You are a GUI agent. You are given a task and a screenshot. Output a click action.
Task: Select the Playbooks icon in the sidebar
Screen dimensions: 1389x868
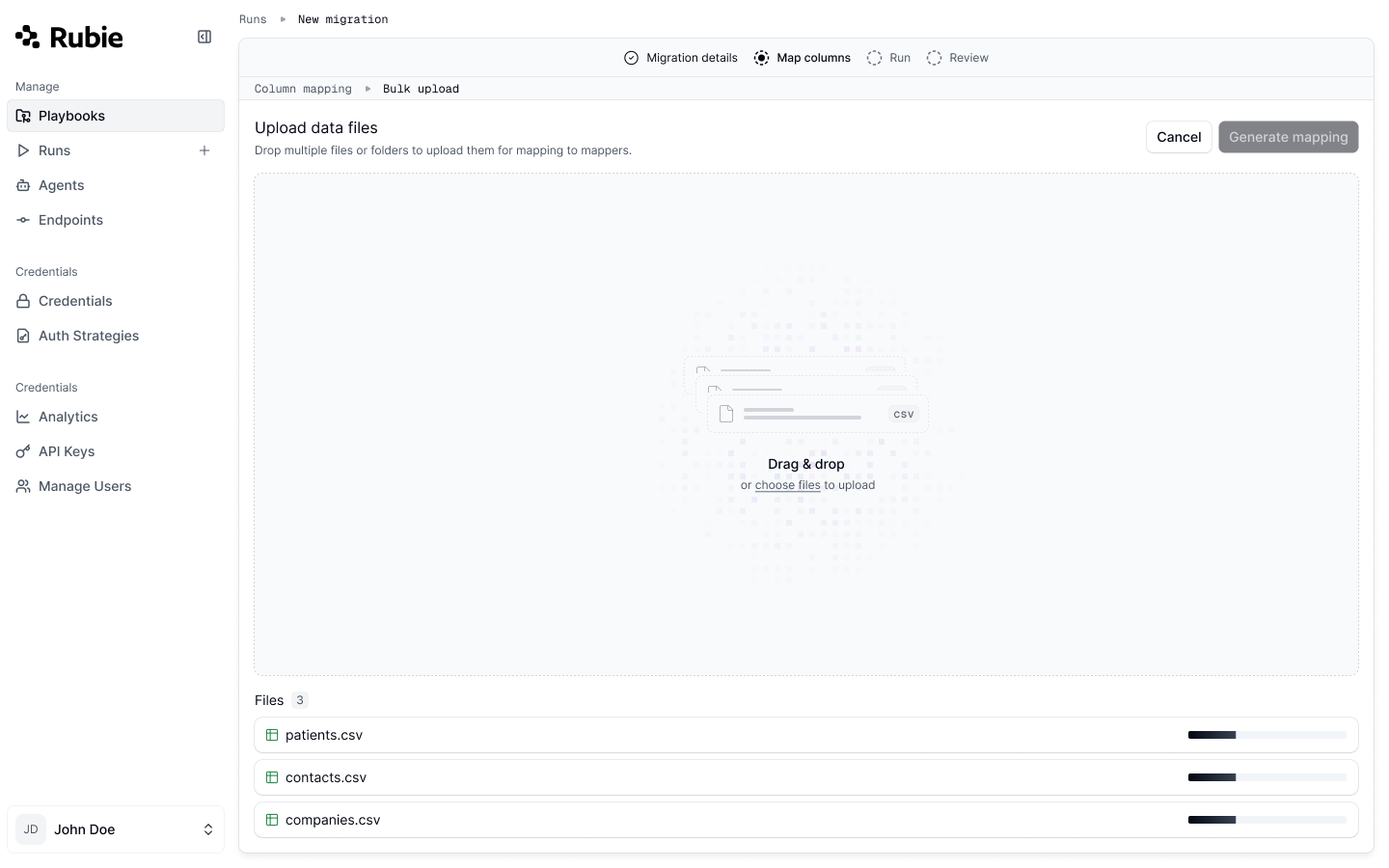pyautogui.click(x=23, y=116)
